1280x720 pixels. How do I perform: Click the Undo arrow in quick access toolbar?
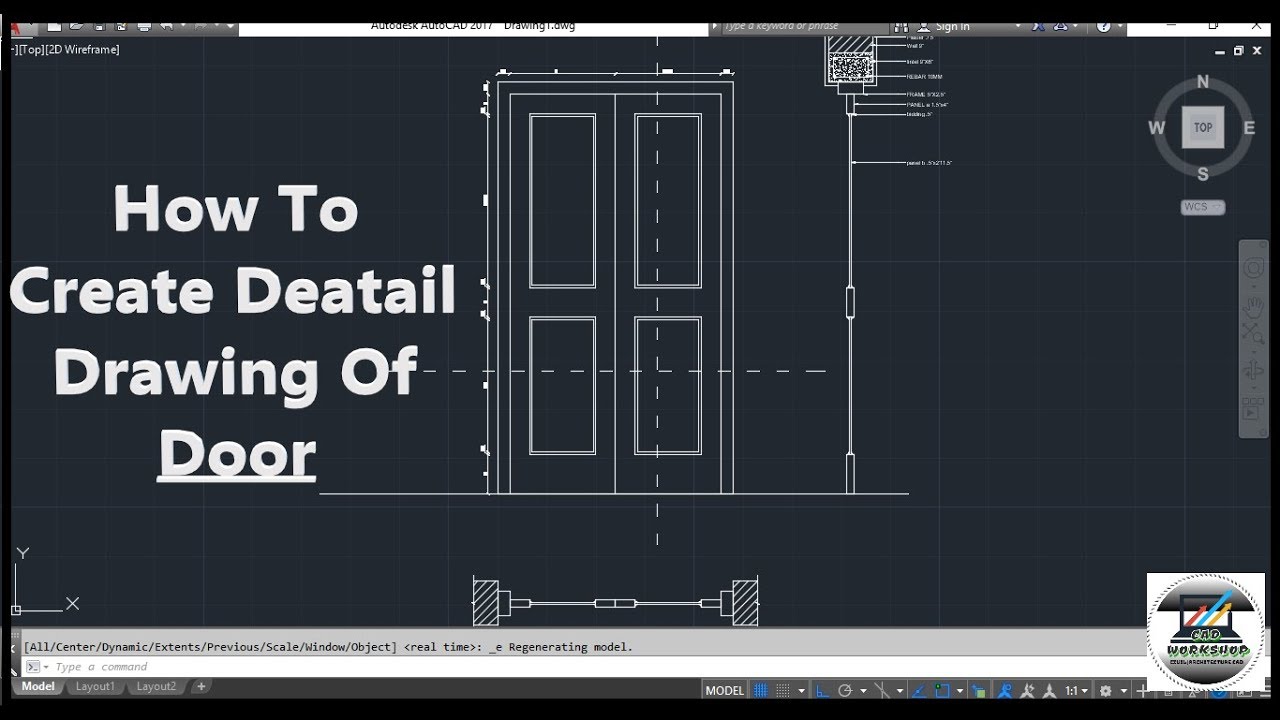coord(166,27)
